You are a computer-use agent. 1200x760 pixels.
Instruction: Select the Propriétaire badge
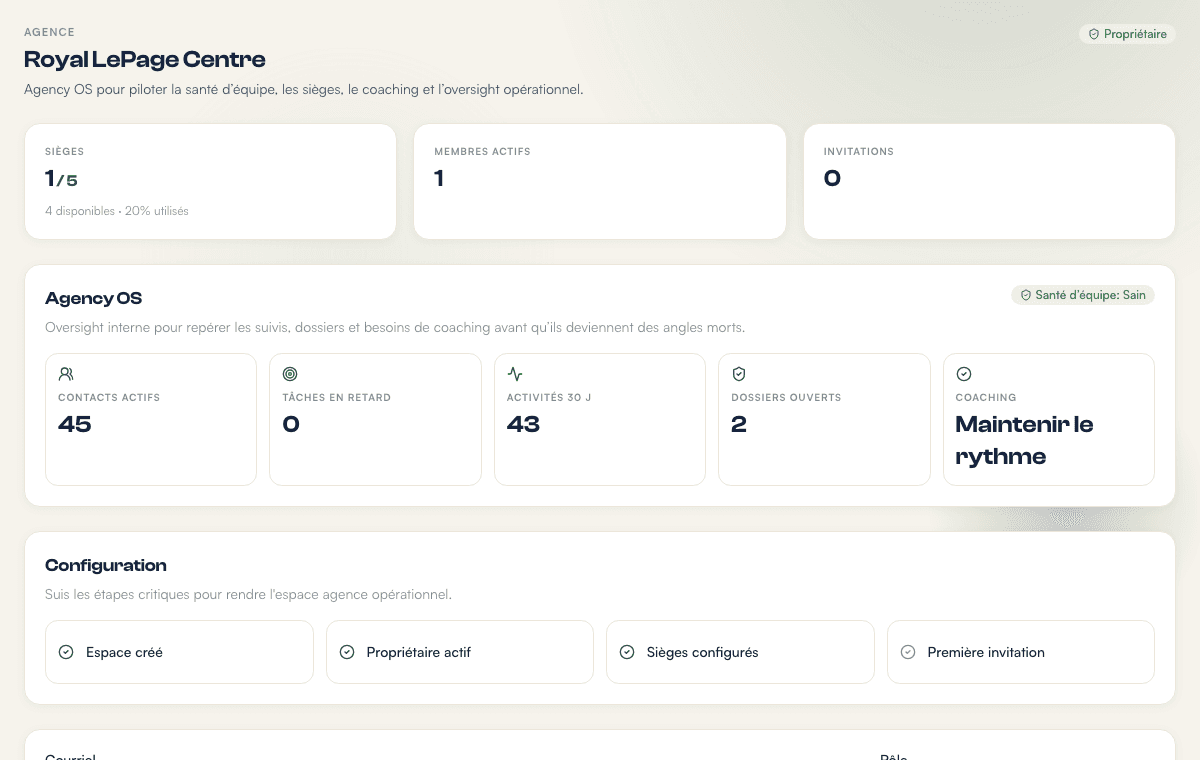tap(1127, 34)
